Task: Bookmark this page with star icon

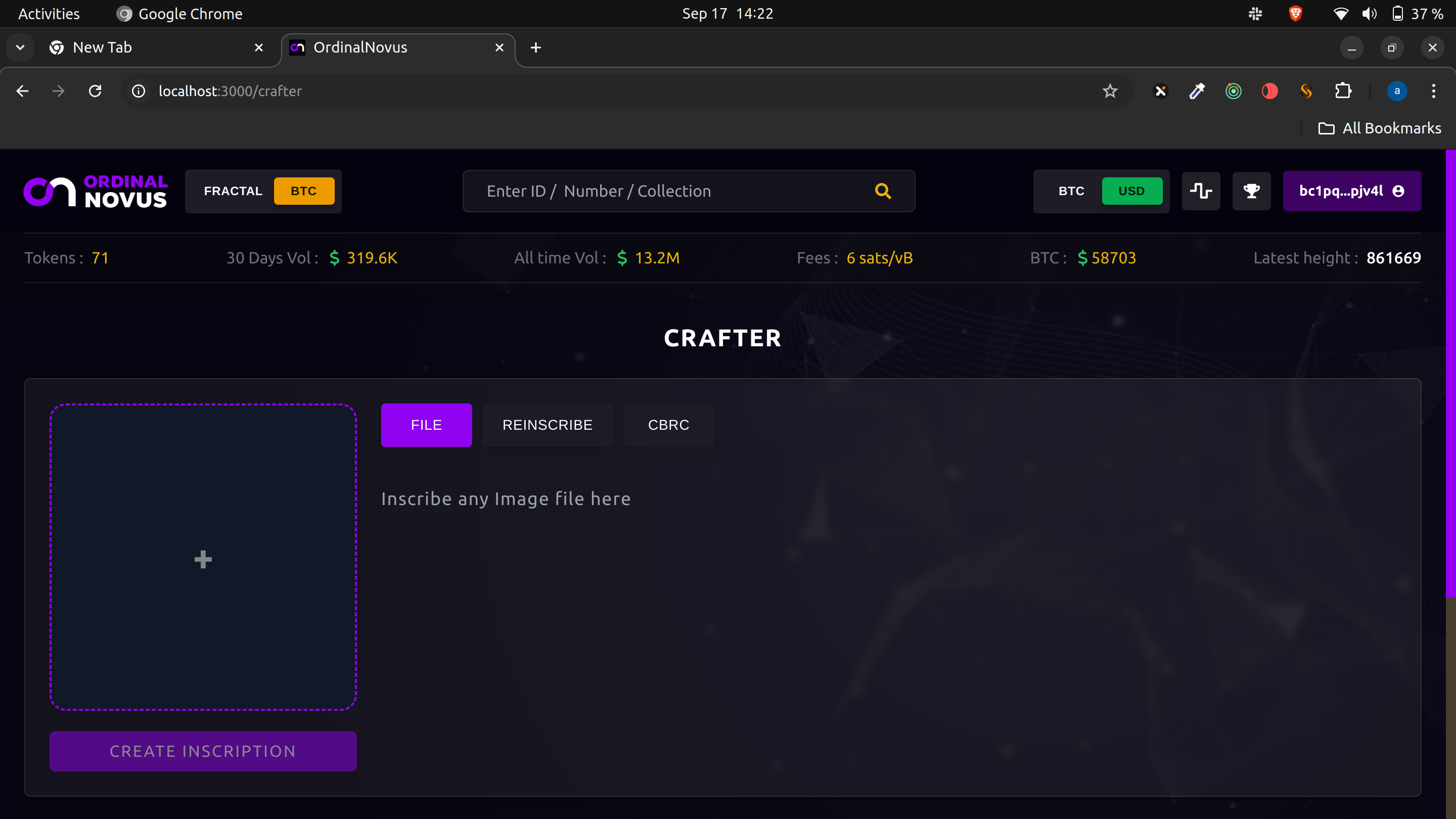Action: 1110,91
